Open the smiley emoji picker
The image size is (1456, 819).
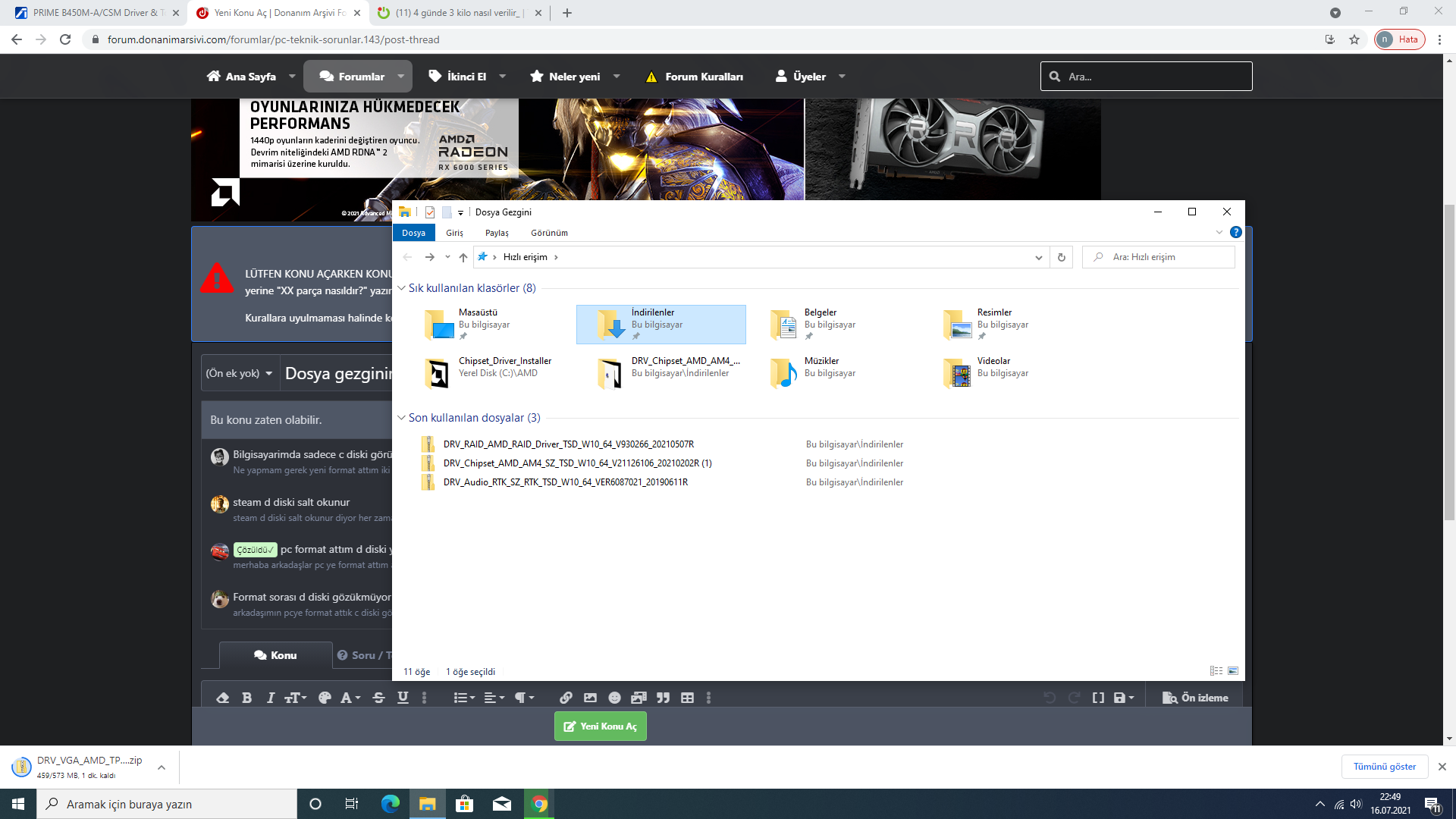tap(614, 698)
